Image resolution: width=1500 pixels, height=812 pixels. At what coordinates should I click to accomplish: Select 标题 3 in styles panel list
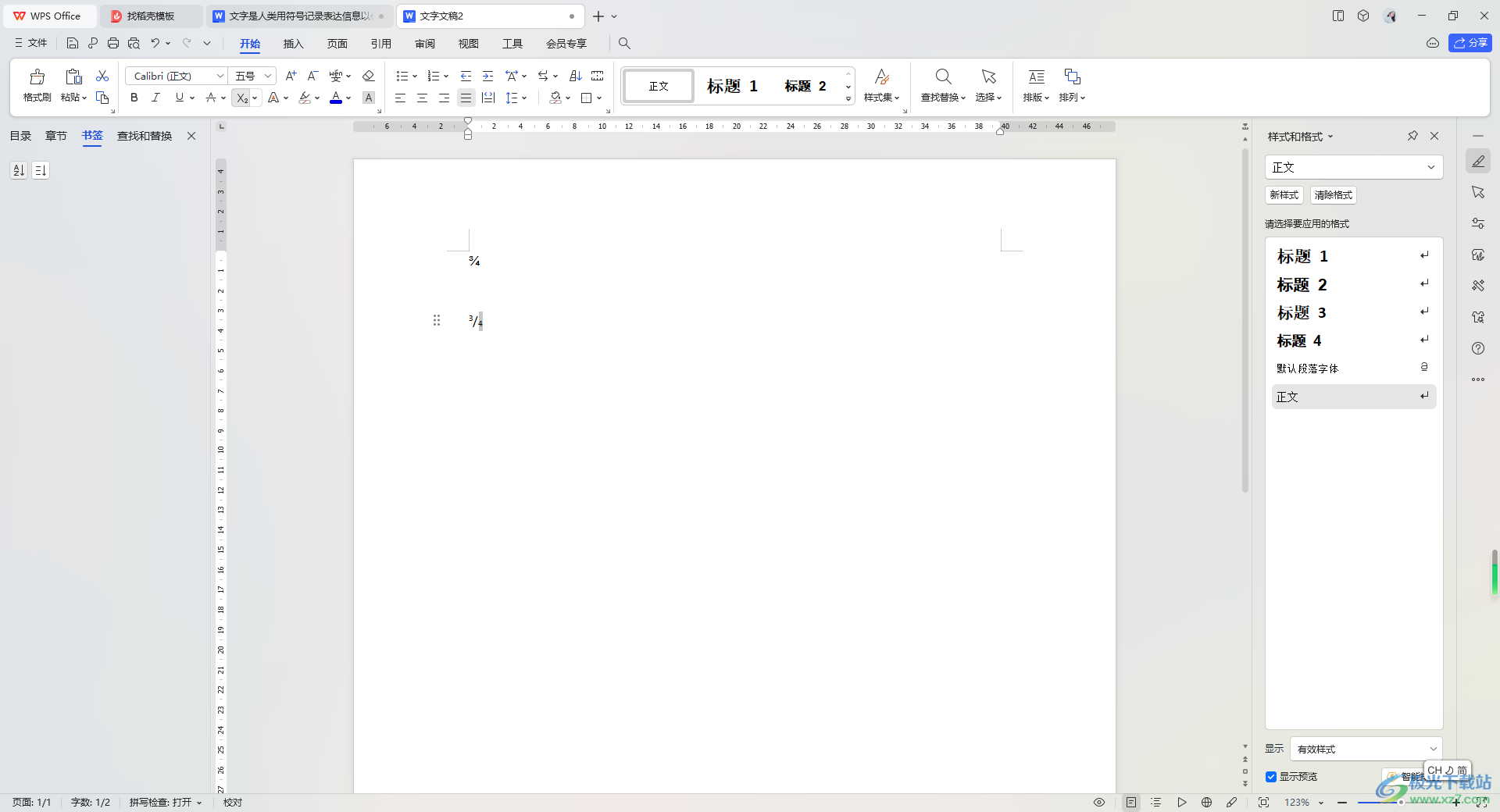1353,312
